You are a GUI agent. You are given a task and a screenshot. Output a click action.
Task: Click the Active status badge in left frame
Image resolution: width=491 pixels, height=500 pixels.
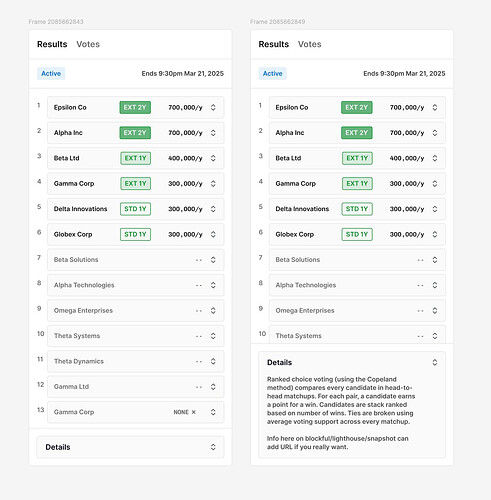pyautogui.click(x=51, y=73)
